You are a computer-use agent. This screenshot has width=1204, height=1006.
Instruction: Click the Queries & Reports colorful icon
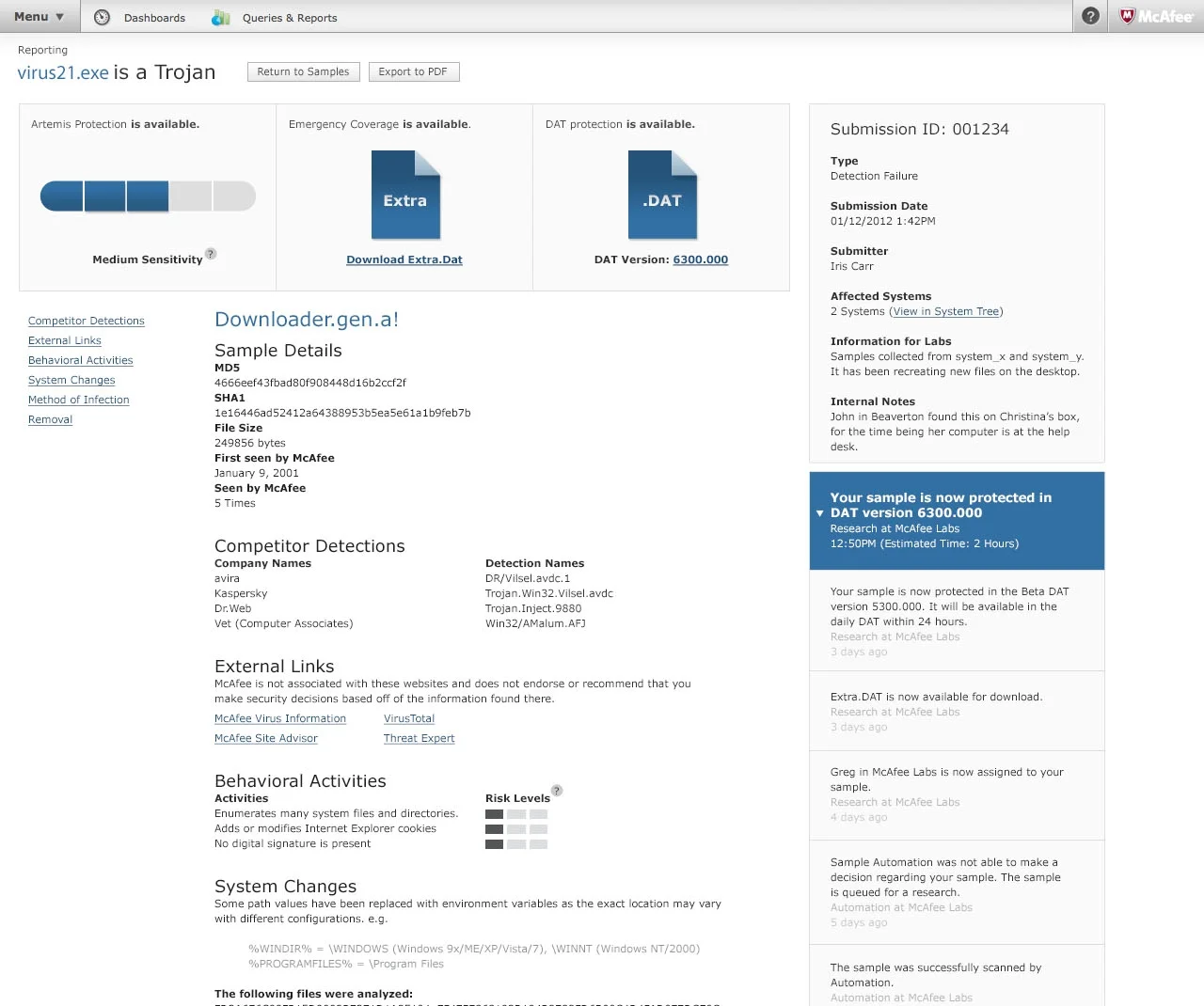(x=220, y=17)
